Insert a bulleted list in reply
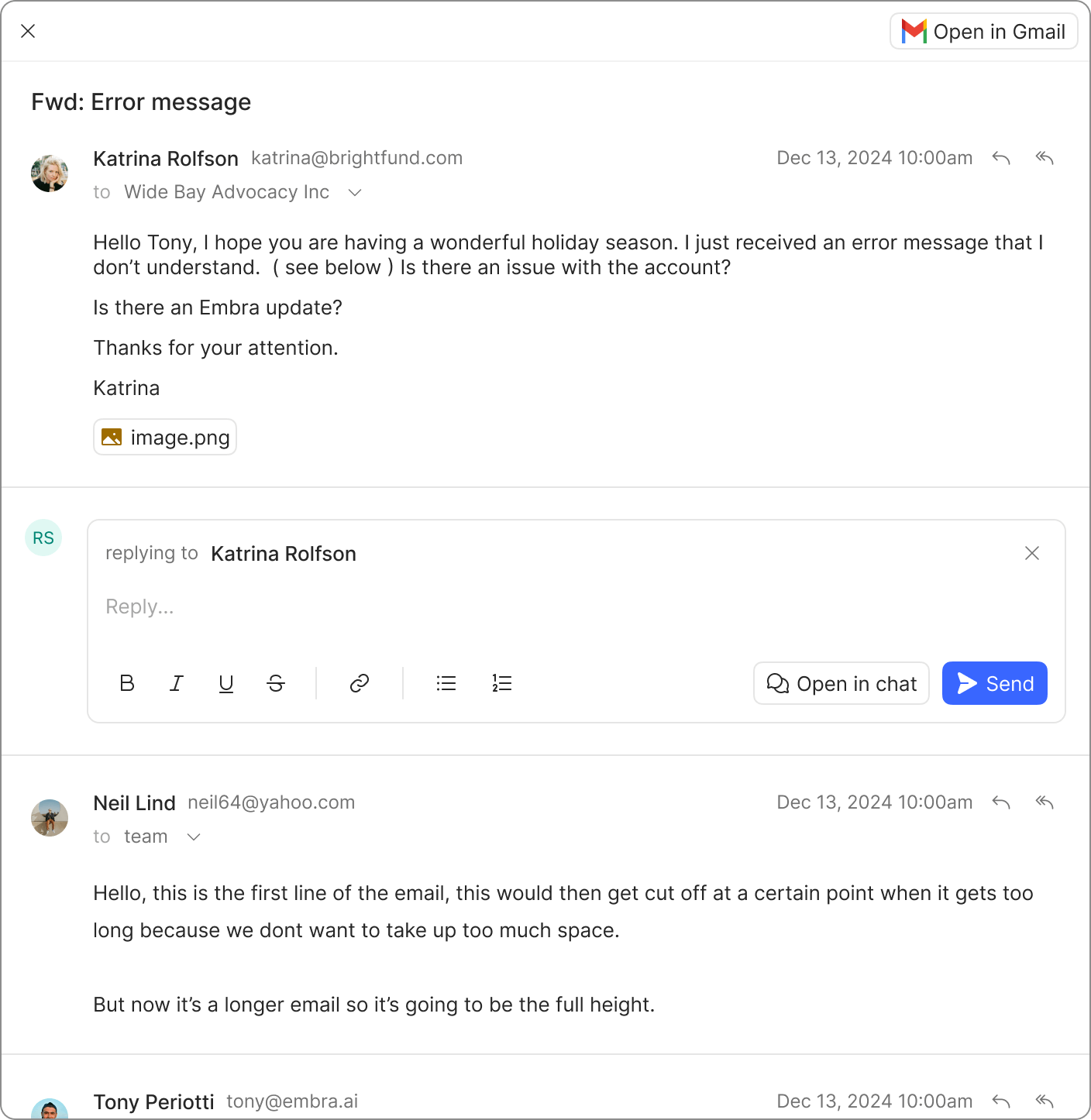1091x1120 pixels. click(x=446, y=683)
